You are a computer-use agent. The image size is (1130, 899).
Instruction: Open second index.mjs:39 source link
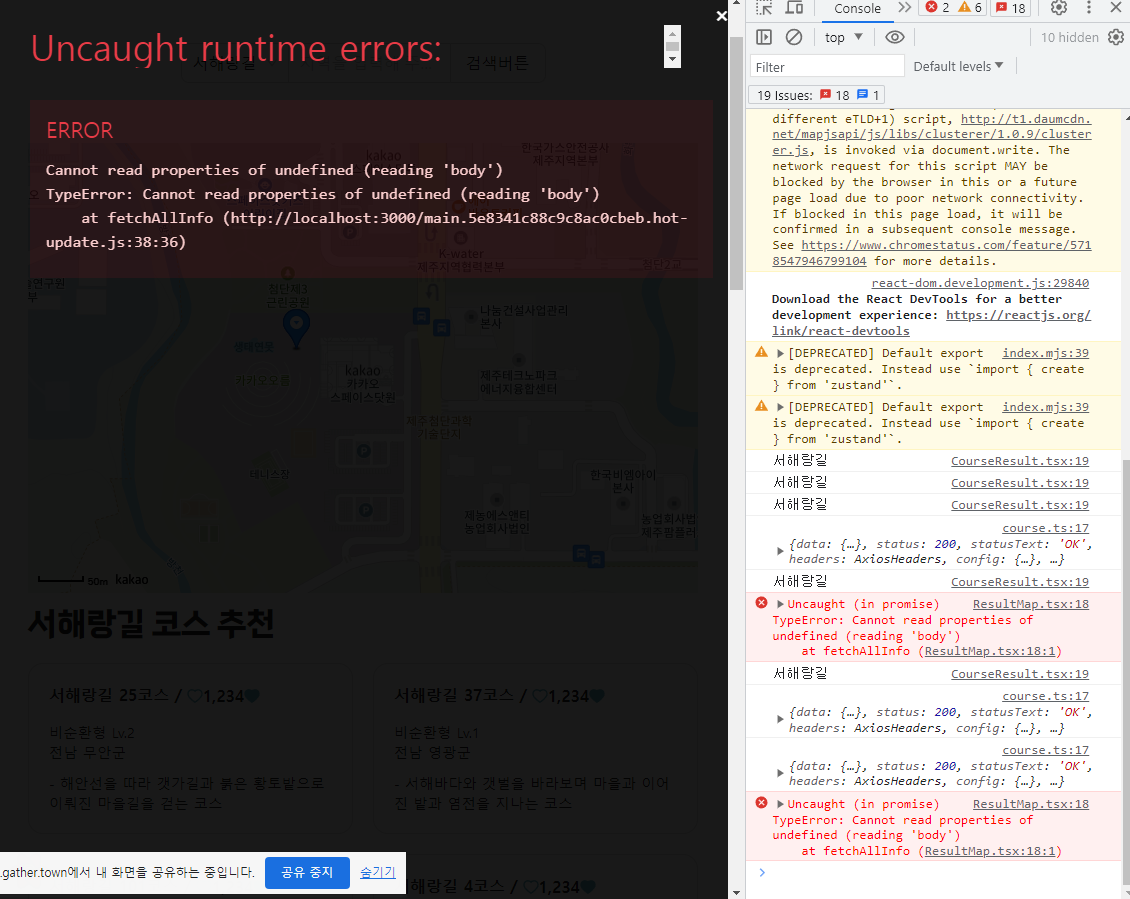click(x=1045, y=407)
